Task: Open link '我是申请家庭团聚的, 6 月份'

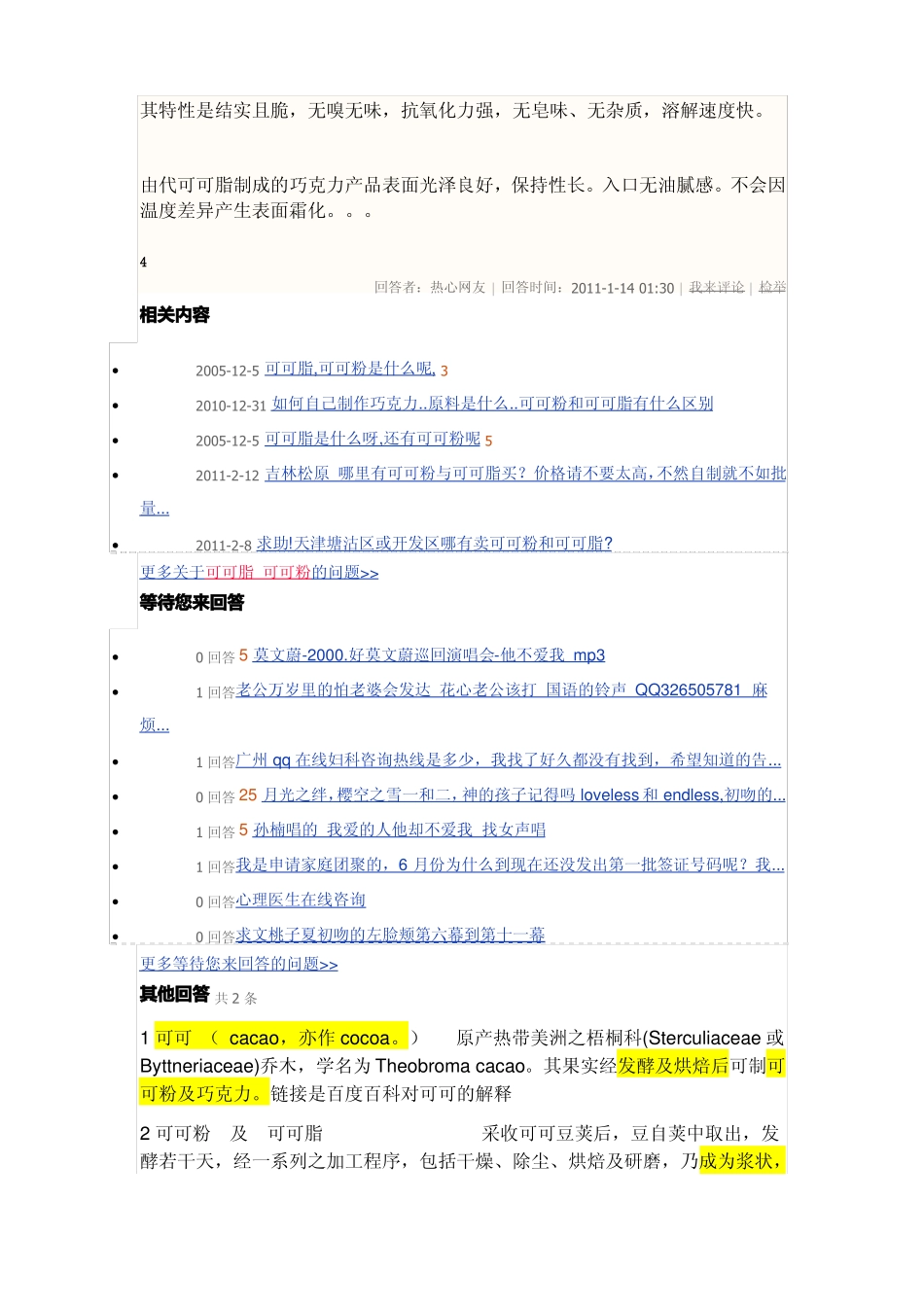Action: coord(510,865)
